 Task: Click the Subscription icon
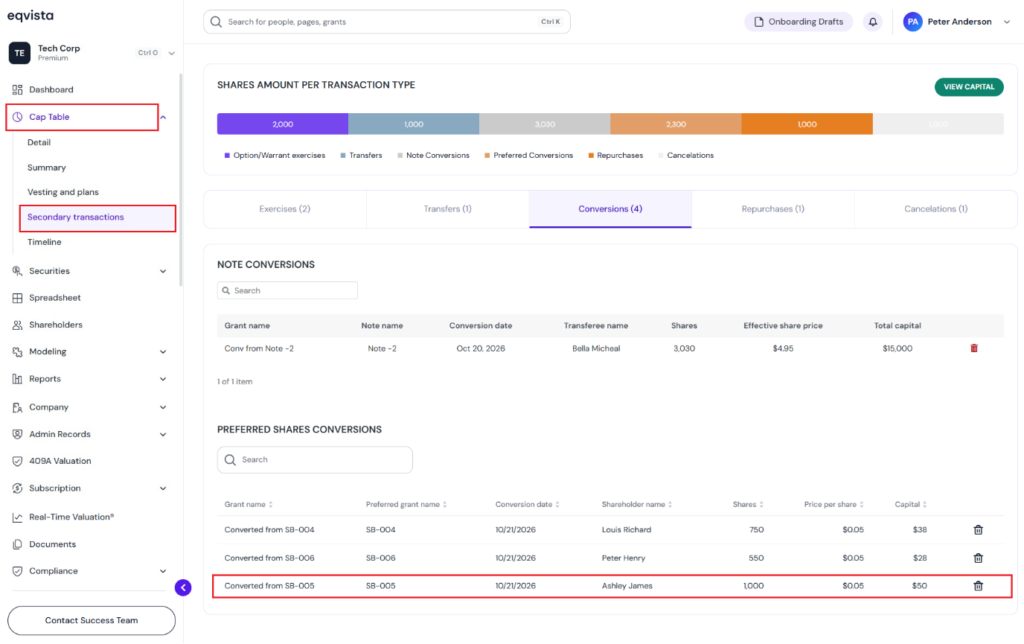17,489
